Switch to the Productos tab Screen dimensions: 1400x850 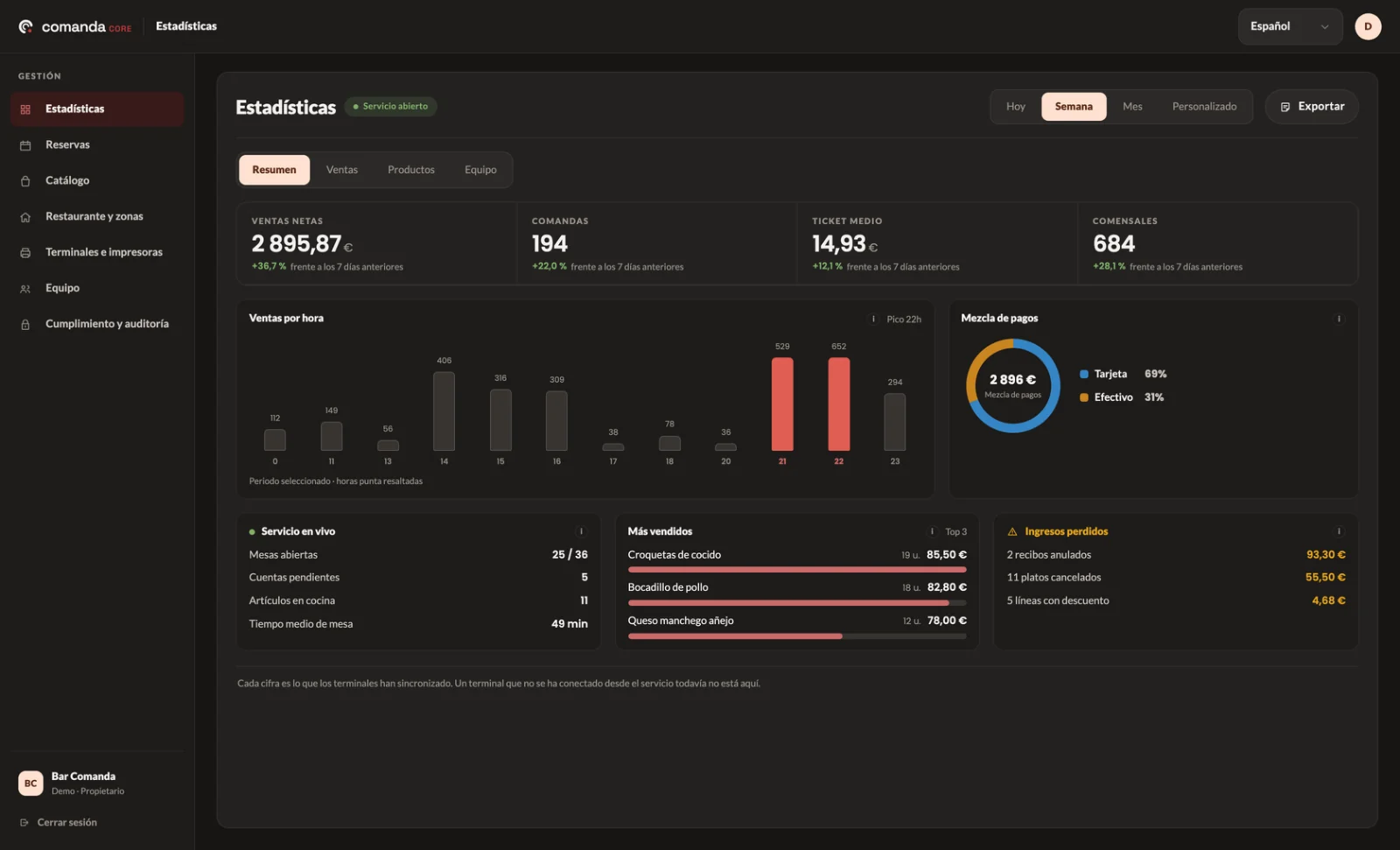[x=411, y=170]
